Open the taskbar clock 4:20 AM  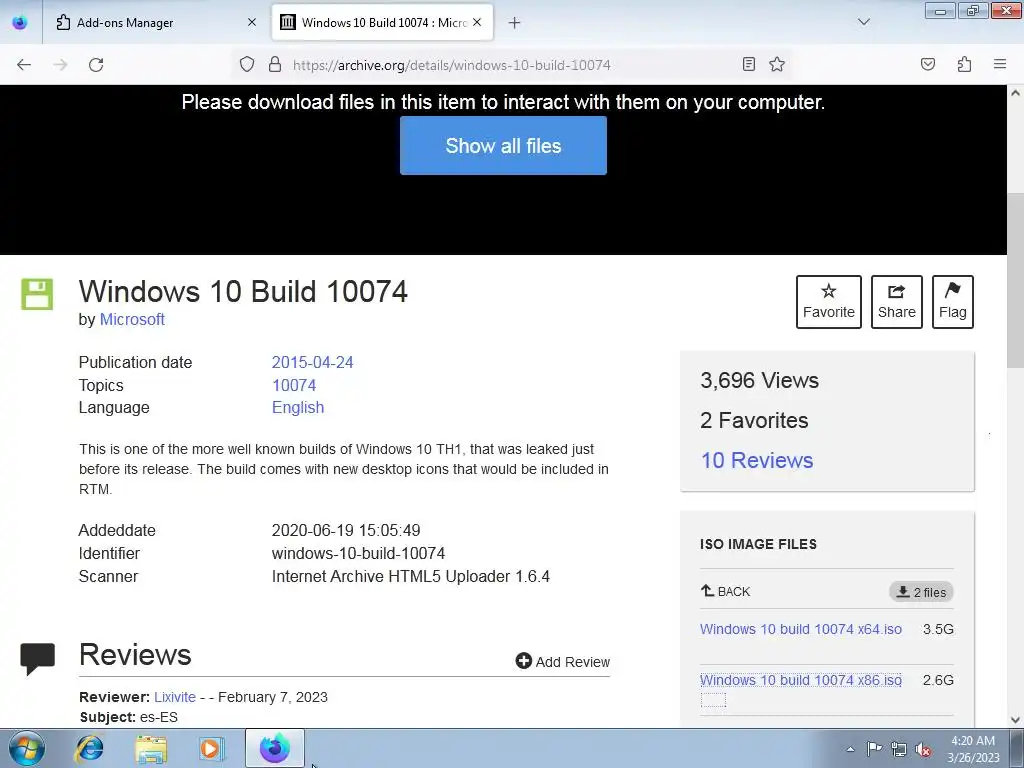point(973,749)
